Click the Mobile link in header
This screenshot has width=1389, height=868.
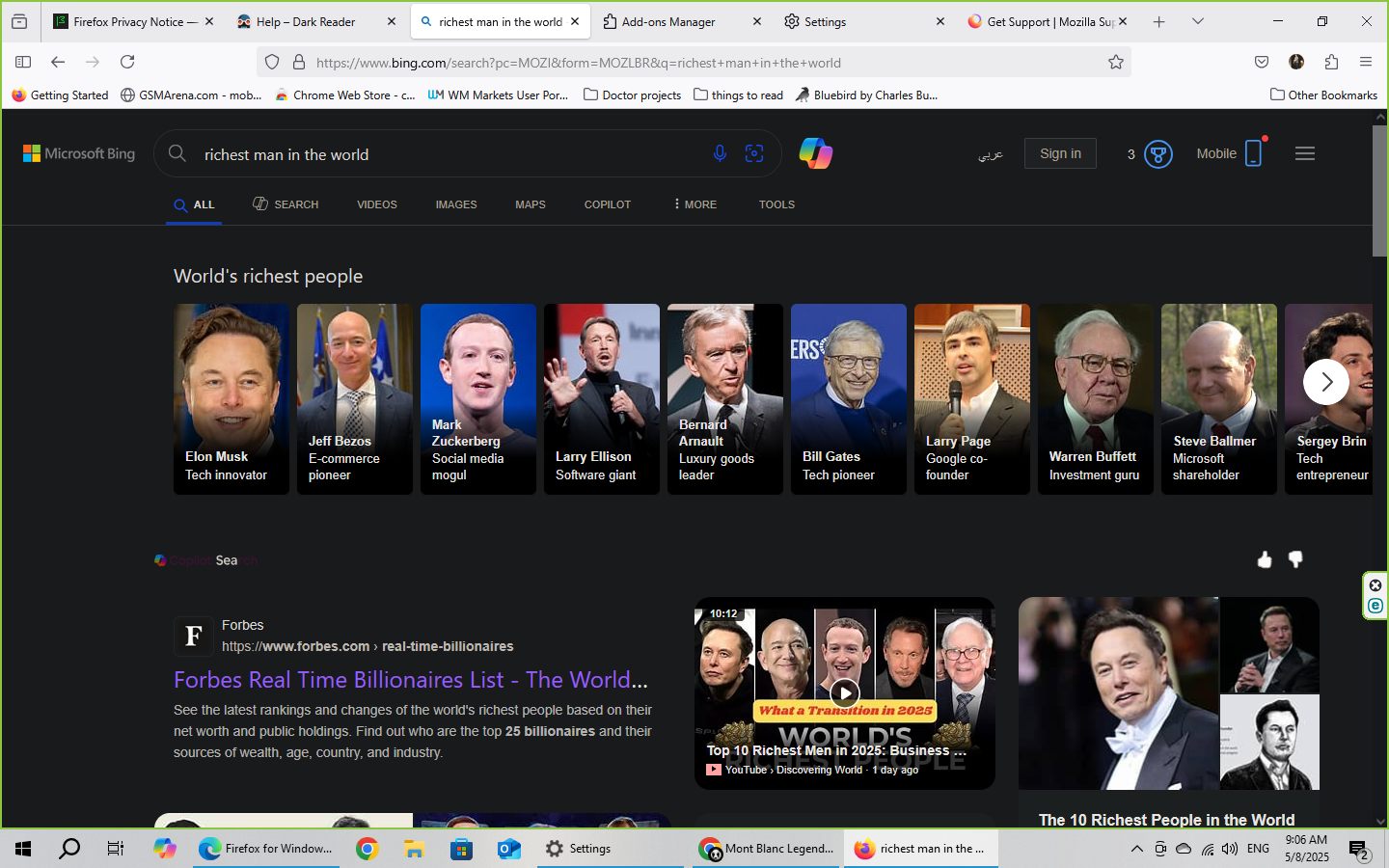1229,153
